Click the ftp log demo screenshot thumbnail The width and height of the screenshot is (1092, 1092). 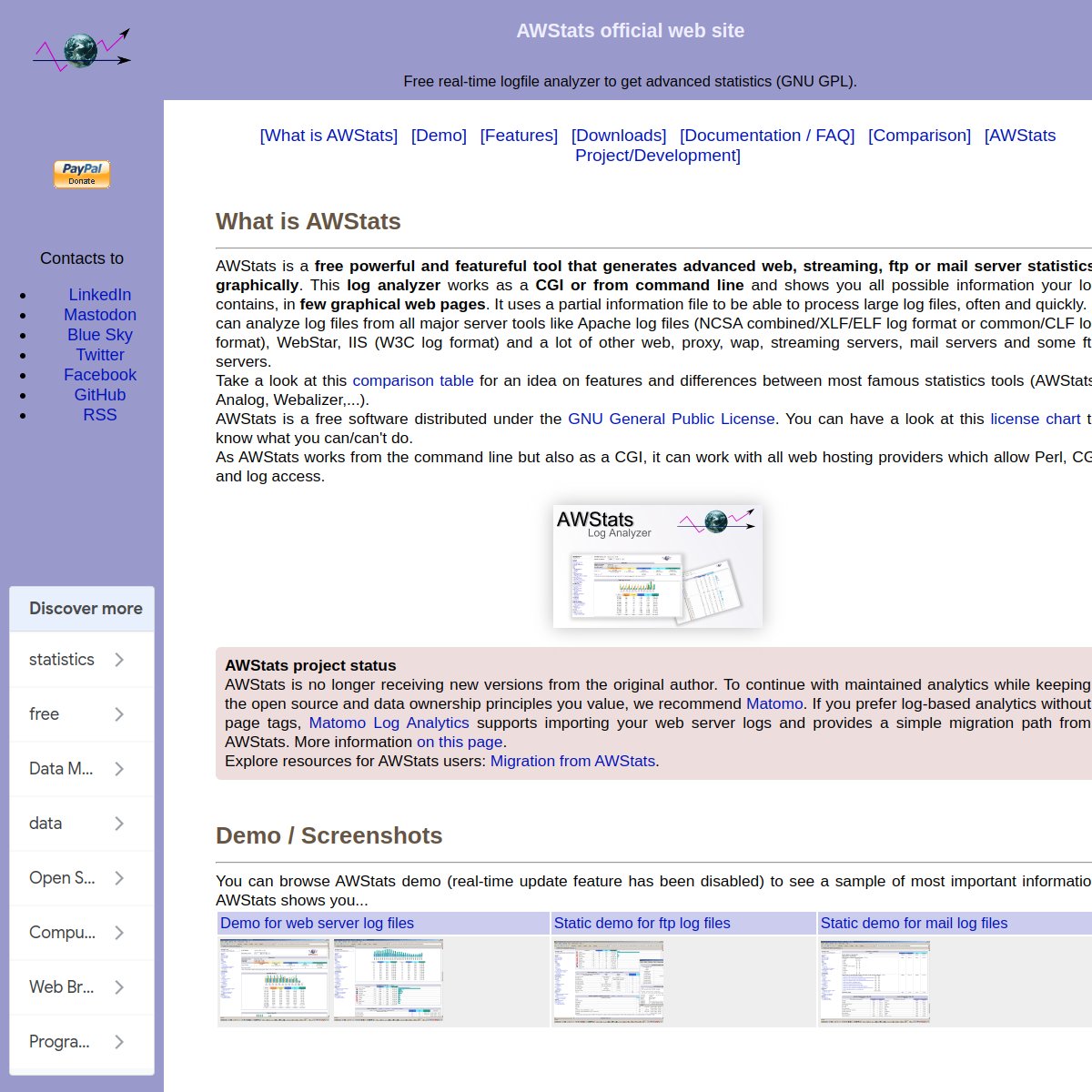coord(609,982)
